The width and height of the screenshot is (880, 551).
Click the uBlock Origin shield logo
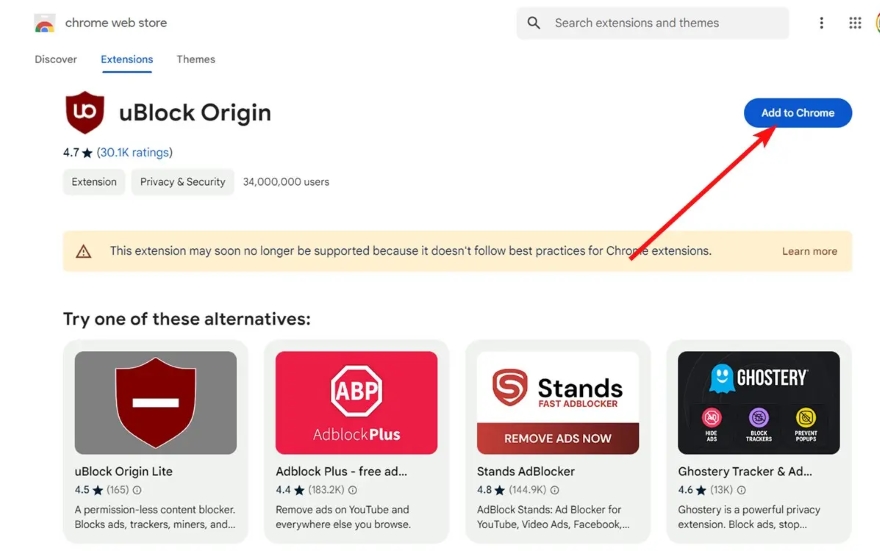(x=85, y=113)
